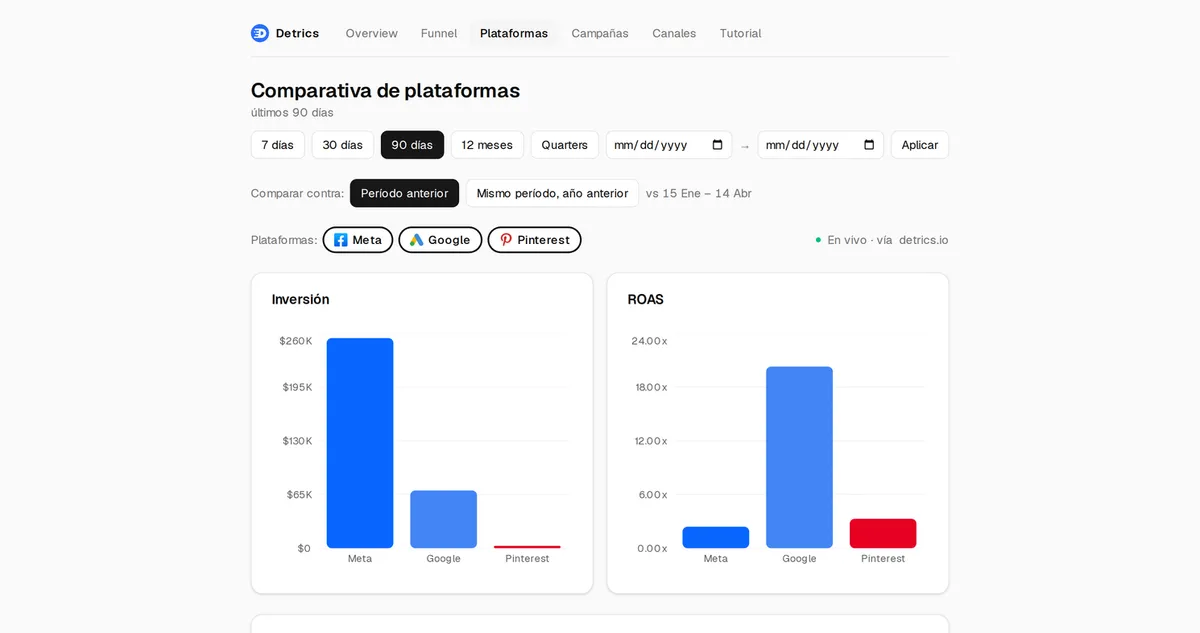Click the Meta logo icon in filter
The image size is (1200, 633).
pos(340,240)
